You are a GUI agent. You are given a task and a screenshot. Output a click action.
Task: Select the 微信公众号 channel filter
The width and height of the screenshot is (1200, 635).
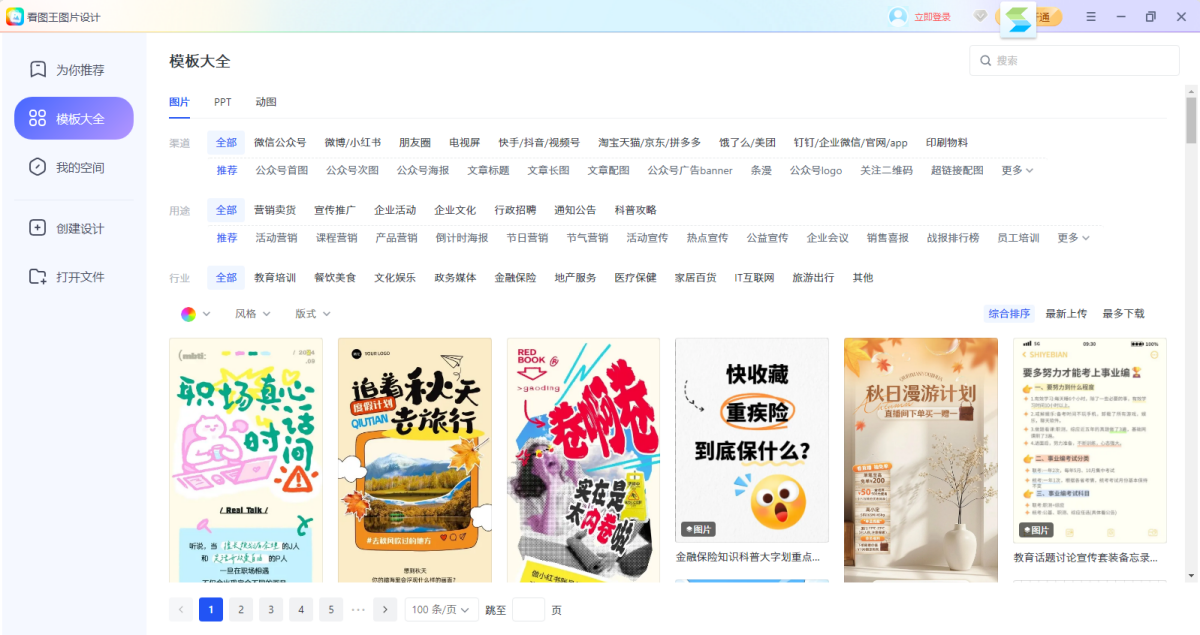[280, 143]
